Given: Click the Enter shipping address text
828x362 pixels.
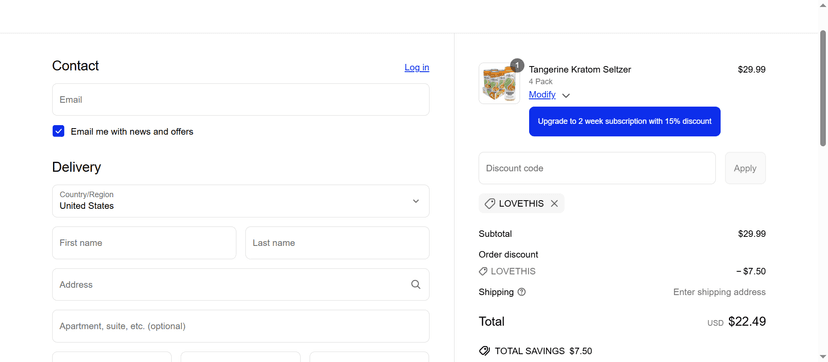Looking at the screenshot, I should pos(719,292).
